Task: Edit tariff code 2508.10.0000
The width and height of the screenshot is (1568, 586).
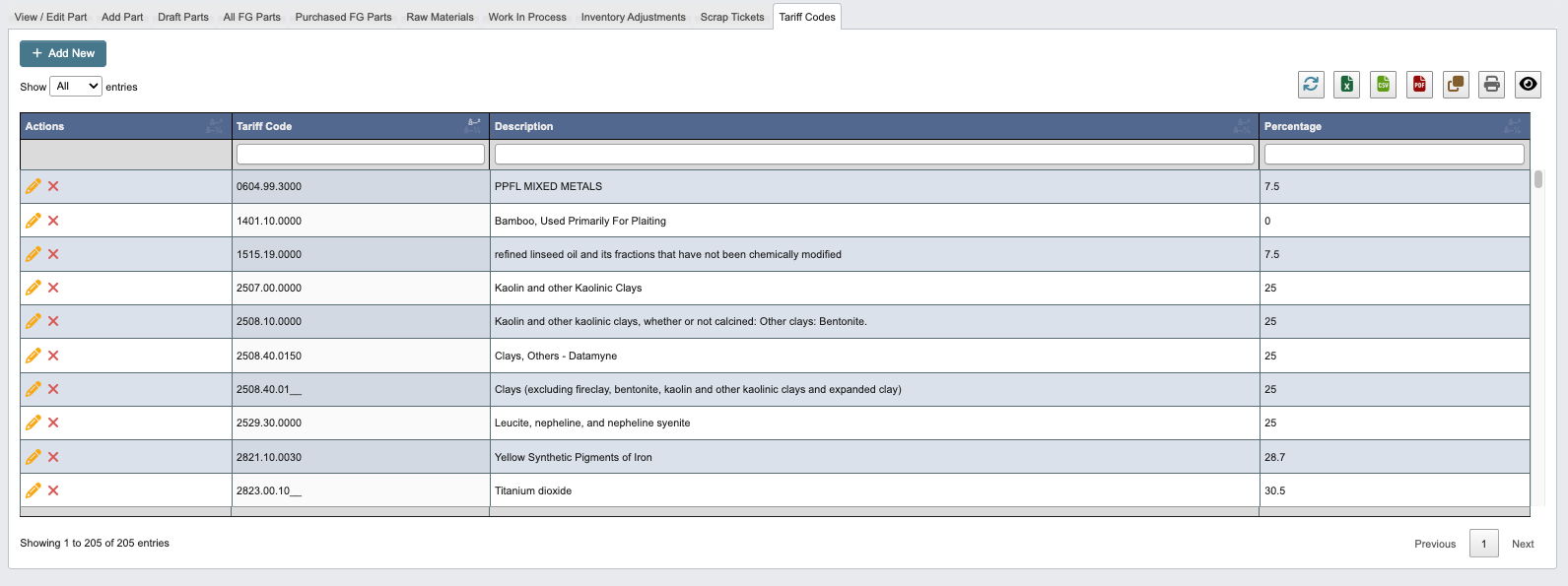Action: click(x=33, y=321)
